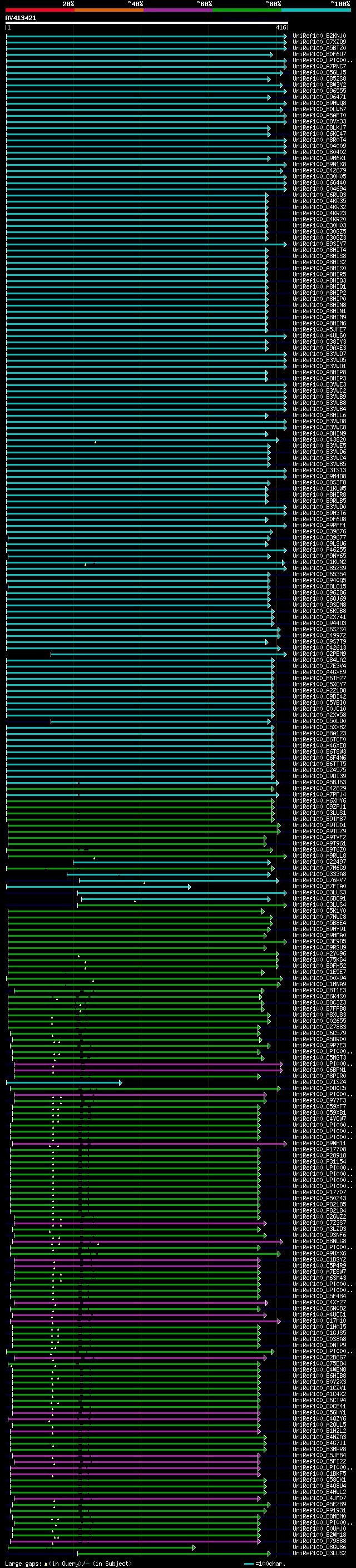Select hit label UniRef100_Q3LUS3
The image size is (356, 1568).
click(x=319, y=892)
